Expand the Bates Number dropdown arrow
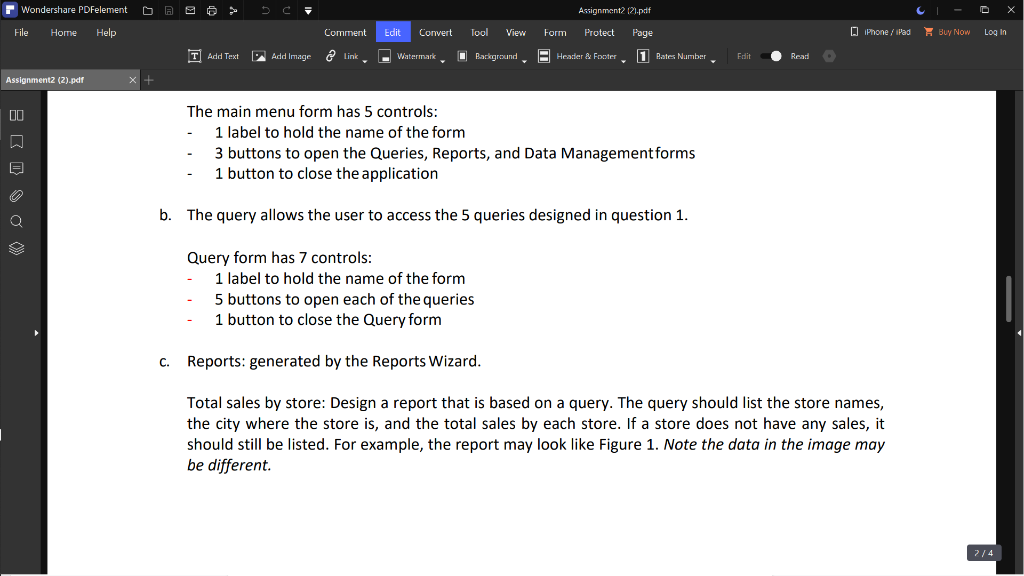Screen dimensions: 1024x576 [712, 61]
